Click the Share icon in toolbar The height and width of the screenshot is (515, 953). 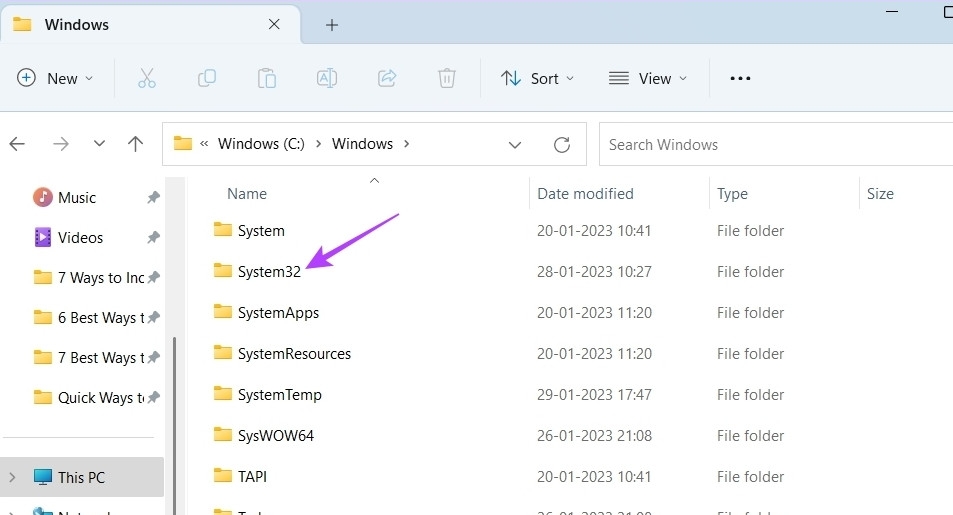pos(387,78)
